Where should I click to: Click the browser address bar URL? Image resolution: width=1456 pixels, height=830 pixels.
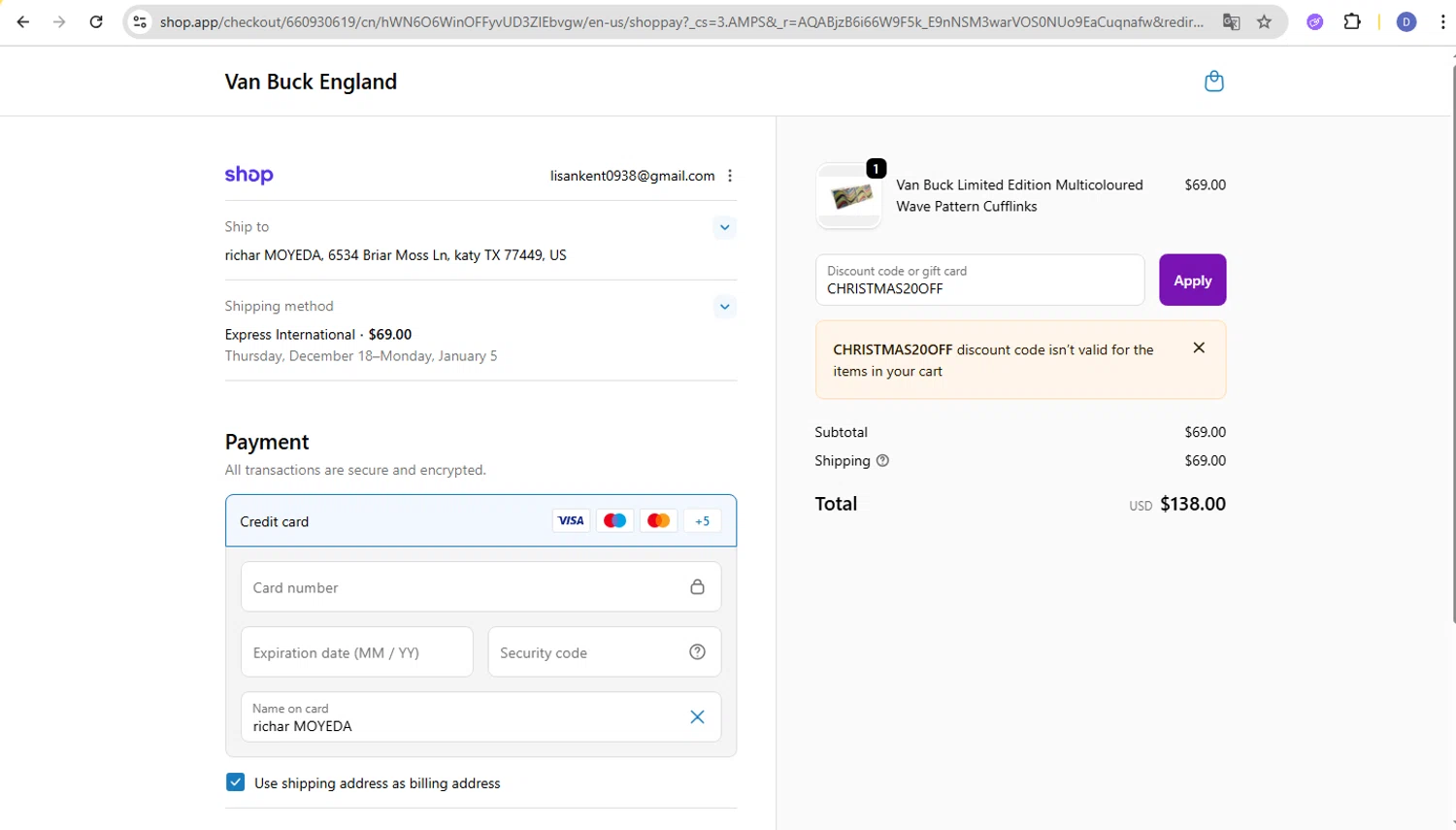(681, 21)
